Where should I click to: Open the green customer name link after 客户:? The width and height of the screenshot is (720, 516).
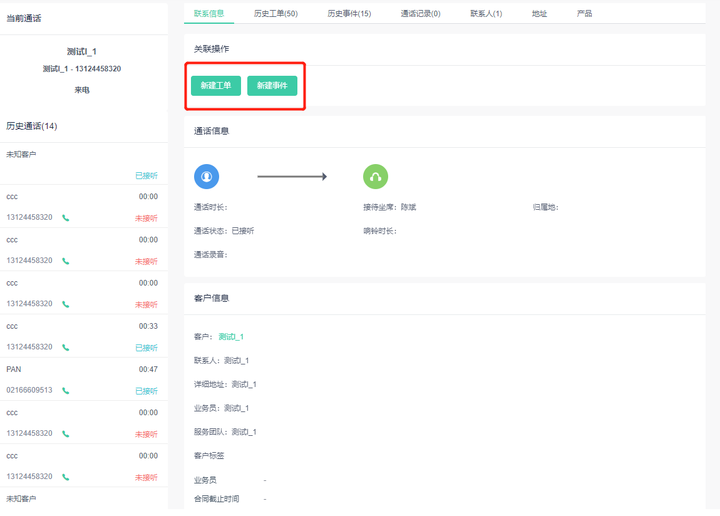231,337
